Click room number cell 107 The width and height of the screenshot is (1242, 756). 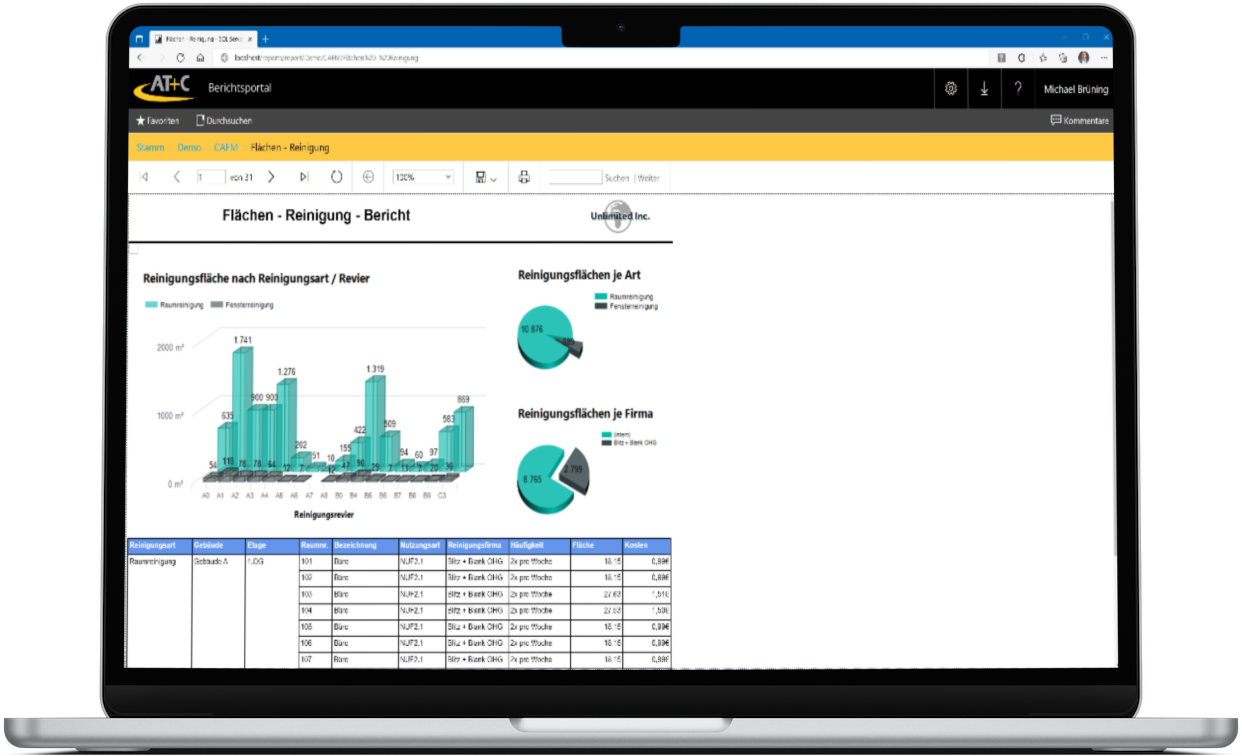[x=314, y=660]
